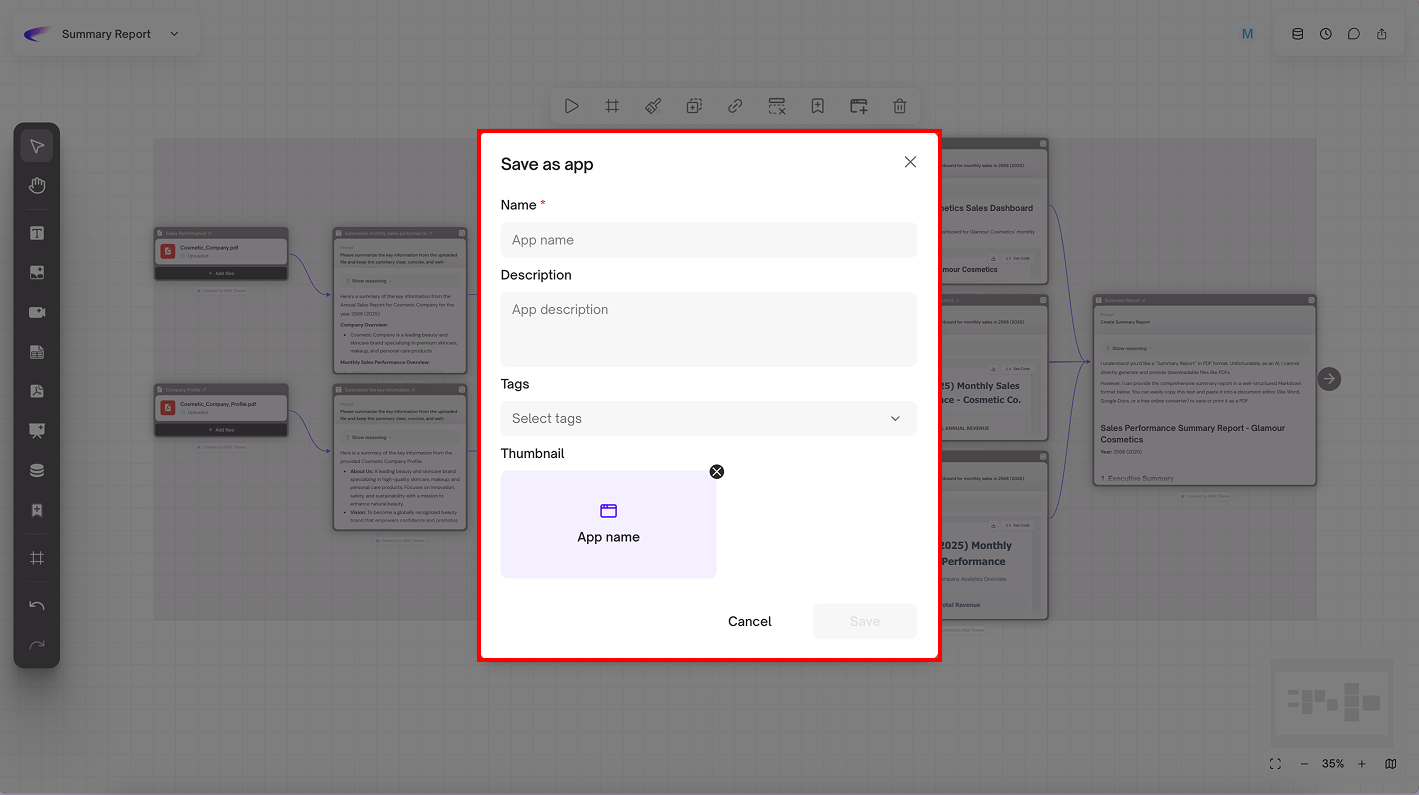Viewport: 1419px width, 795px height.
Task: Open the Select tags dropdown
Action: pos(708,418)
